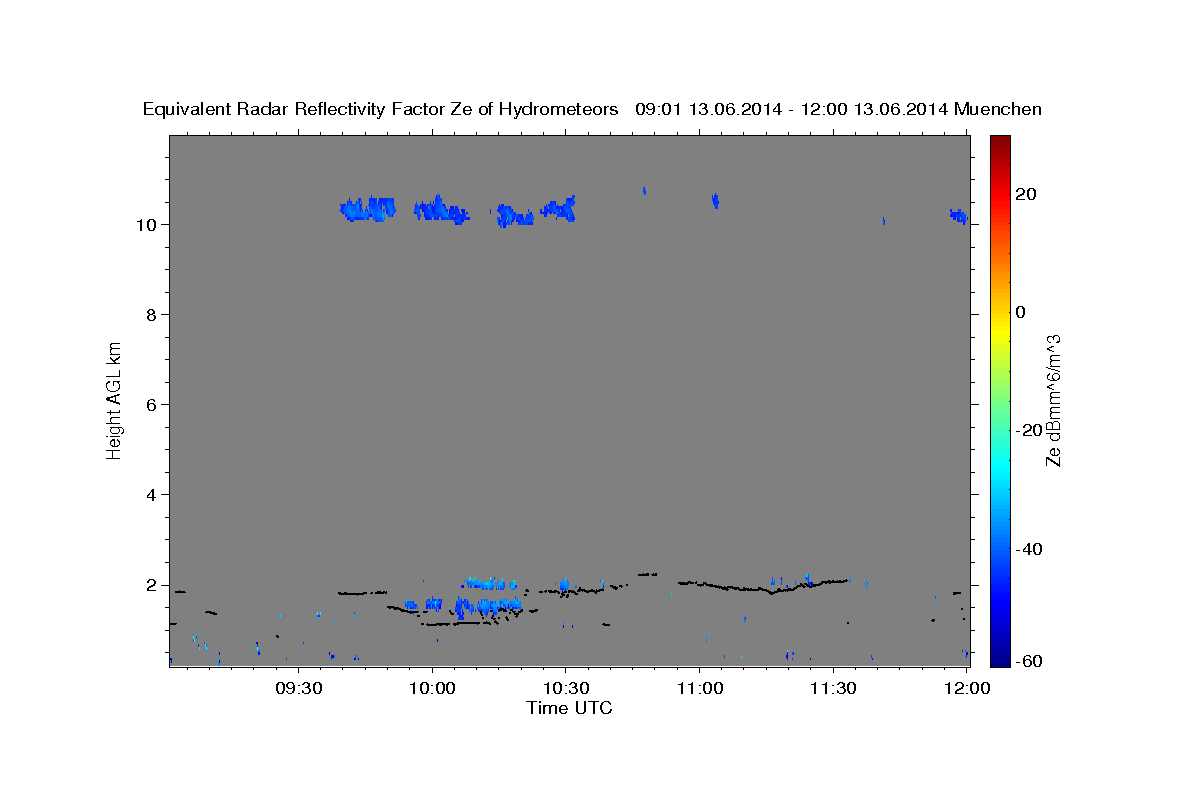Click the height tick label 10
Viewport: 1200px width, 800px height.
[x=146, y=224]
